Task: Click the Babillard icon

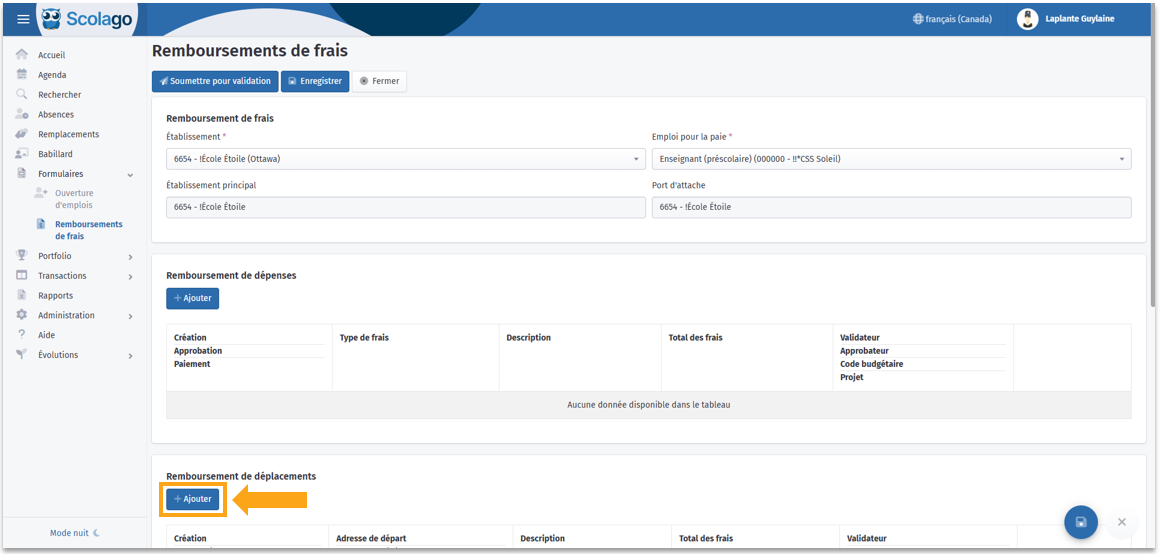Action: pyautogui.click(x=21, y=154)
